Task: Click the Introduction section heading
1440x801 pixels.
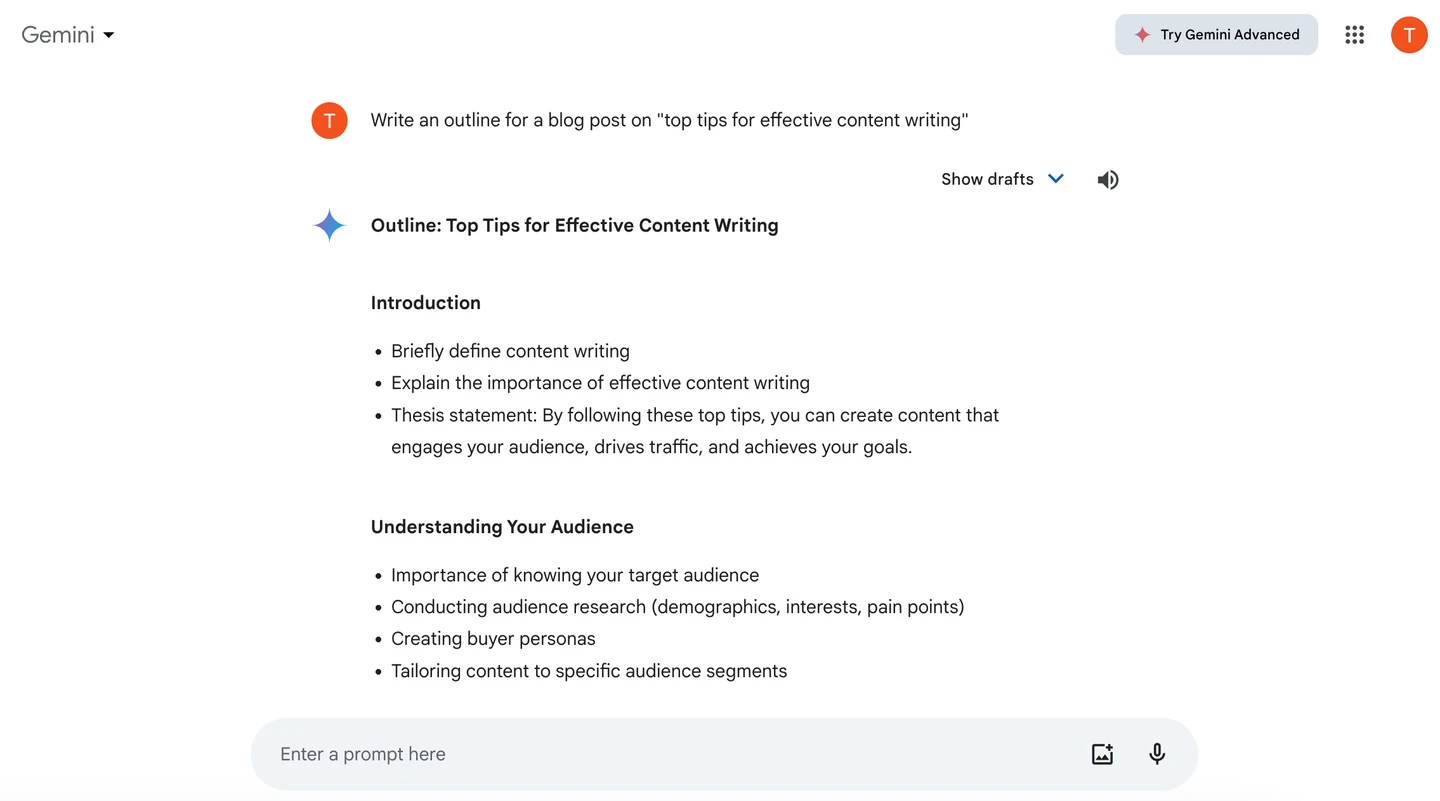Action: click(x=425, y=303)
